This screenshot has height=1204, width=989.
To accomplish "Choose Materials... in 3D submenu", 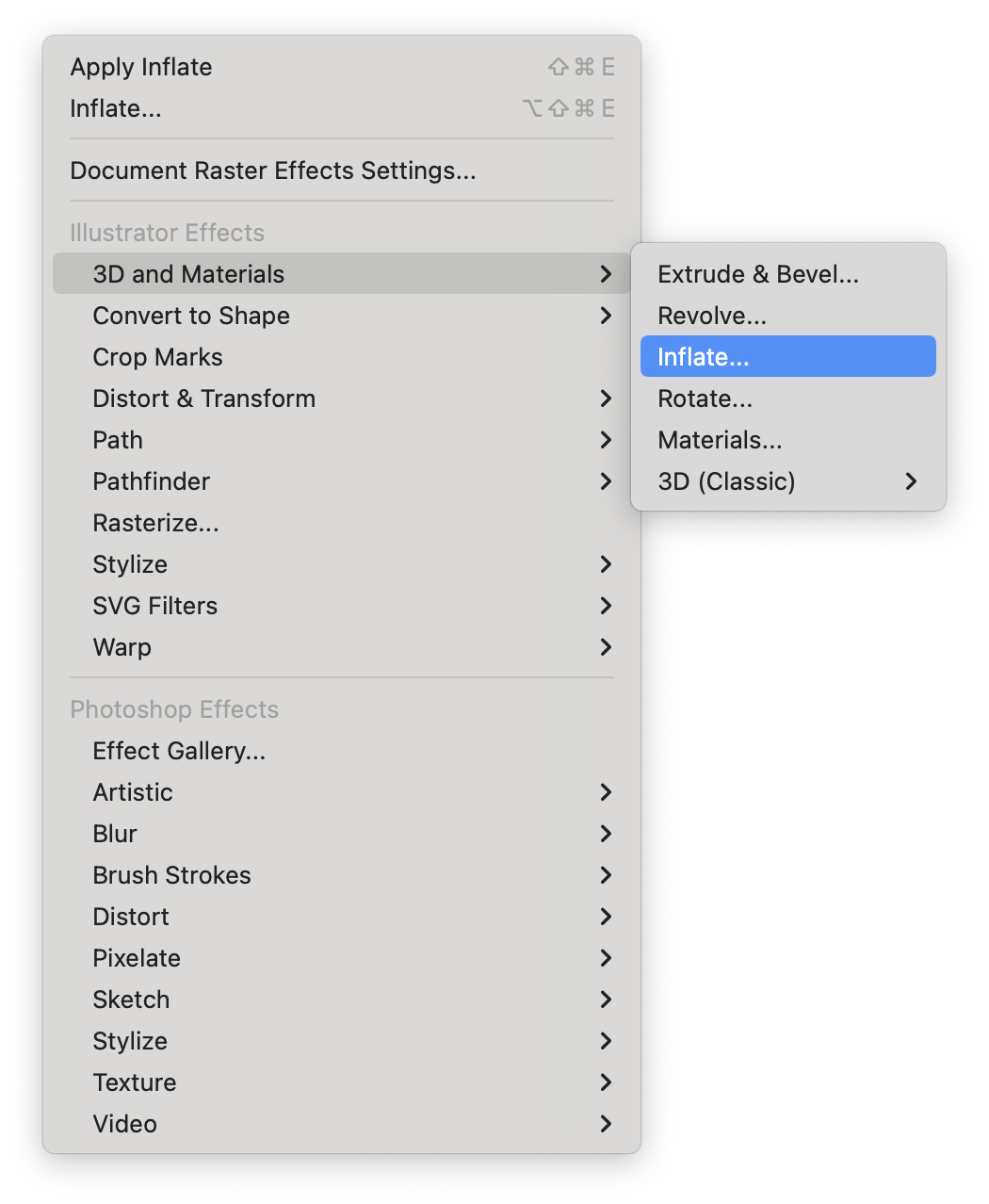I will [788, 440].
